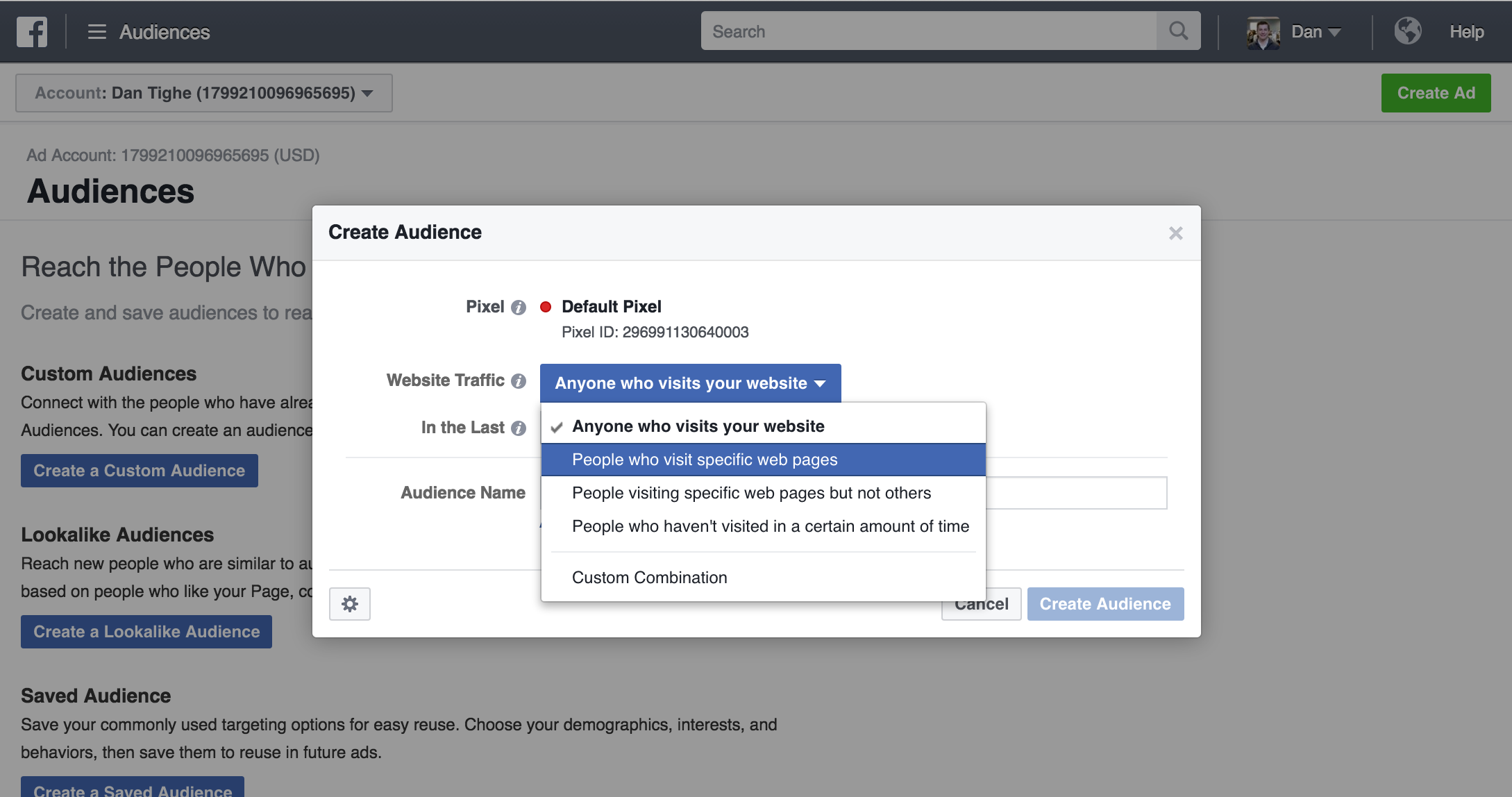
Task: Expand the Dan account dropdown
Action: 1316,32
